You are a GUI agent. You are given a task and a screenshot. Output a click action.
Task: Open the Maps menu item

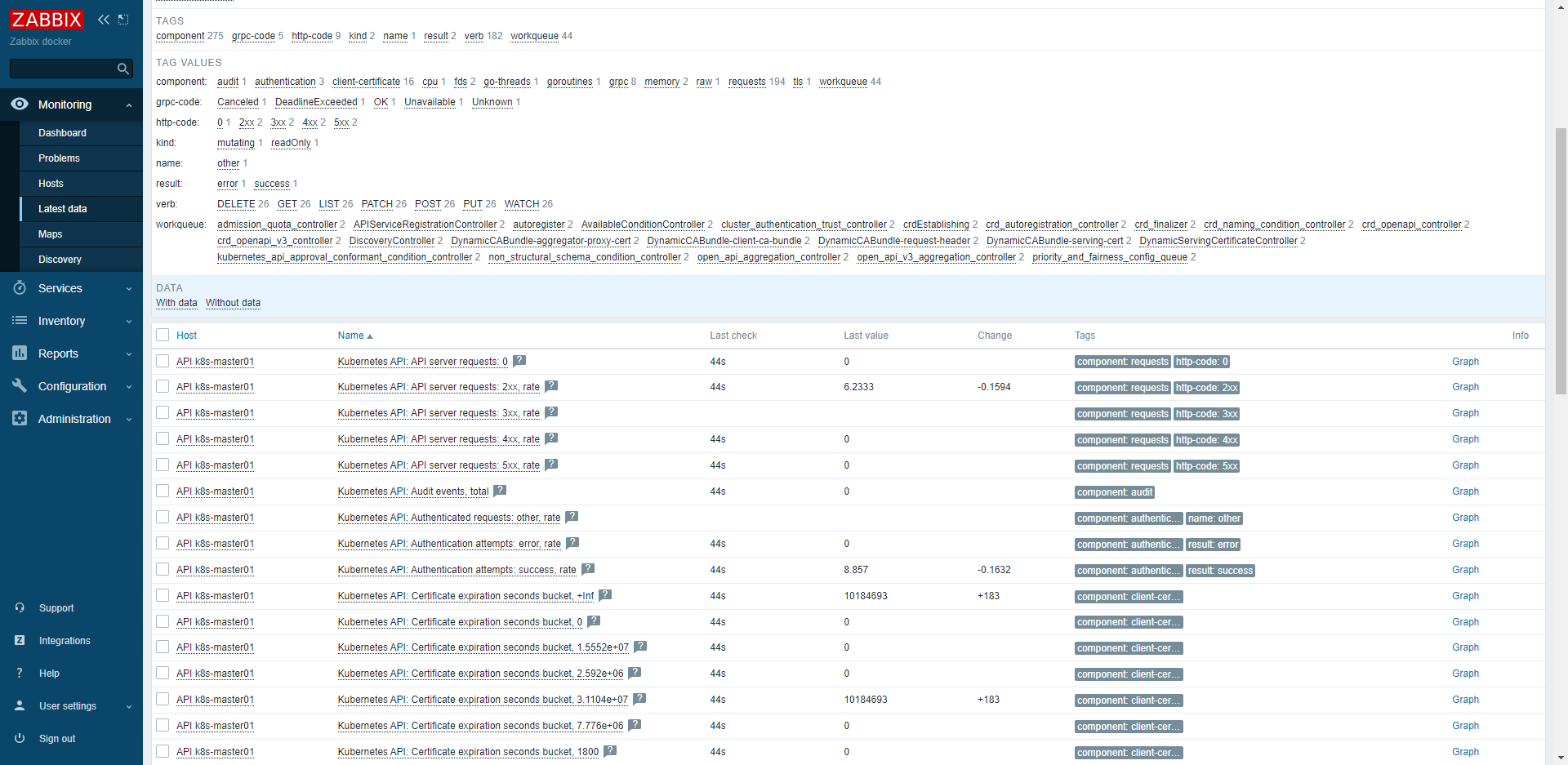click(x=81, y=234)
